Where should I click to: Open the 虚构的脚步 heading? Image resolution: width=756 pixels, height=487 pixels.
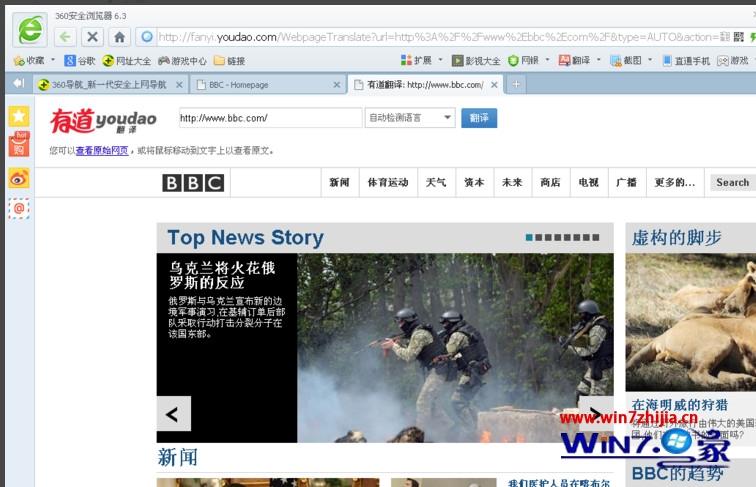click(x=676, y=237)
